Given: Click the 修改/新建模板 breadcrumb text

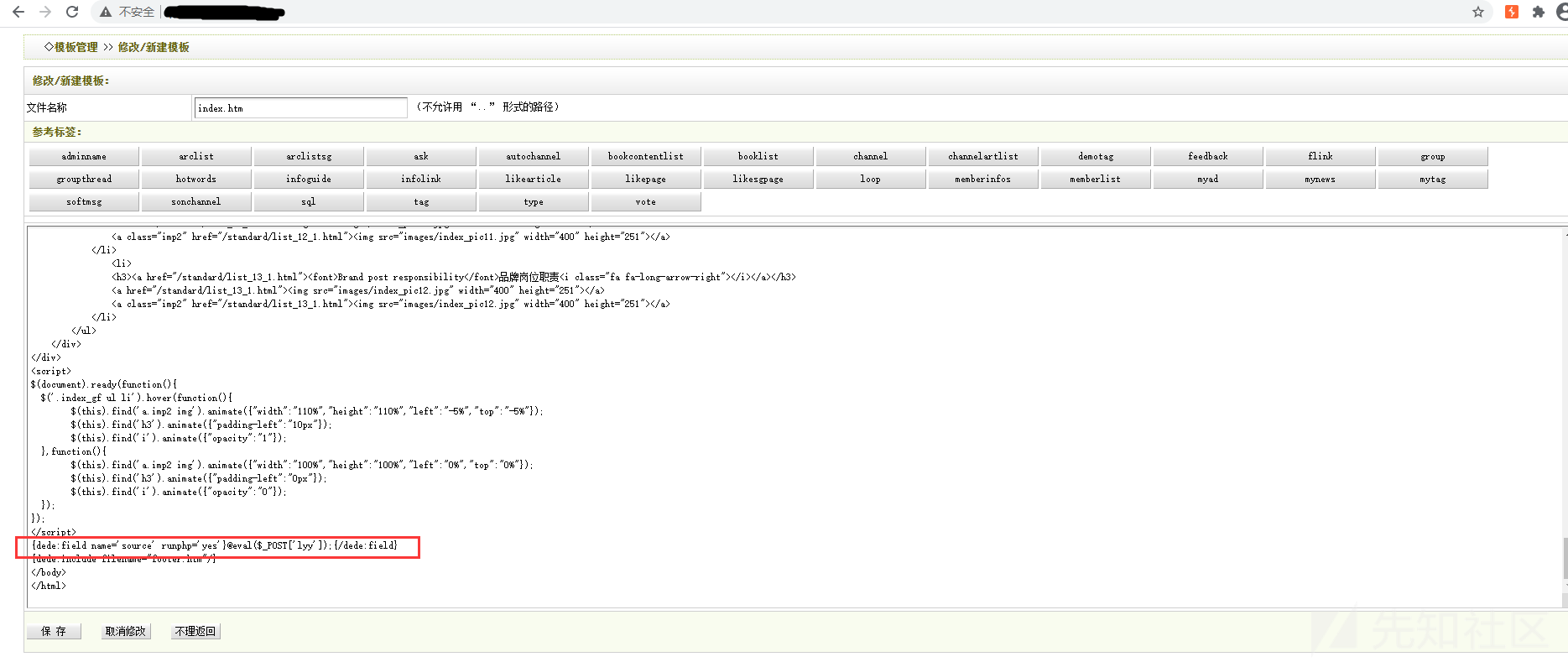Looking at the screenshot, I should point(154,47).
